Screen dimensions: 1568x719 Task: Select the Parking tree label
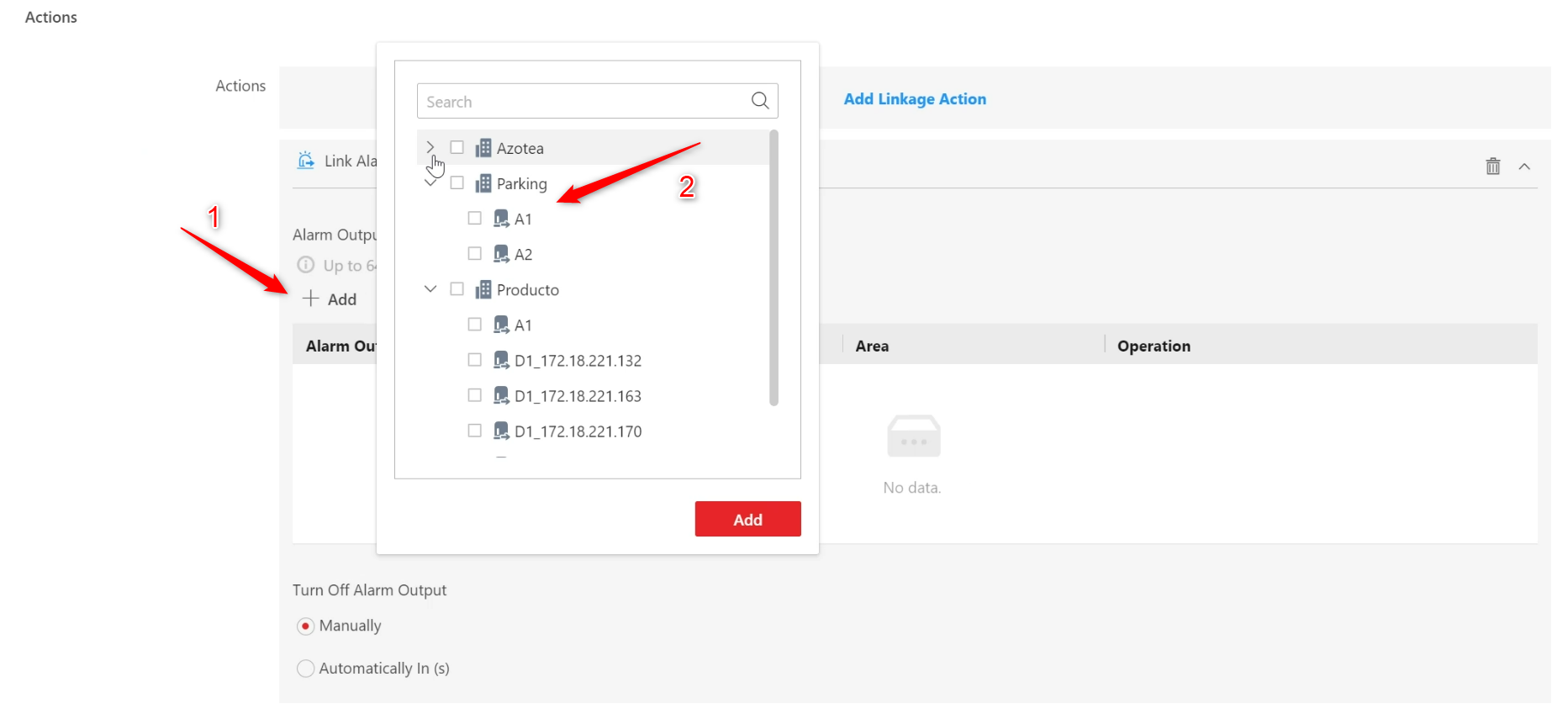coord(522,183)
